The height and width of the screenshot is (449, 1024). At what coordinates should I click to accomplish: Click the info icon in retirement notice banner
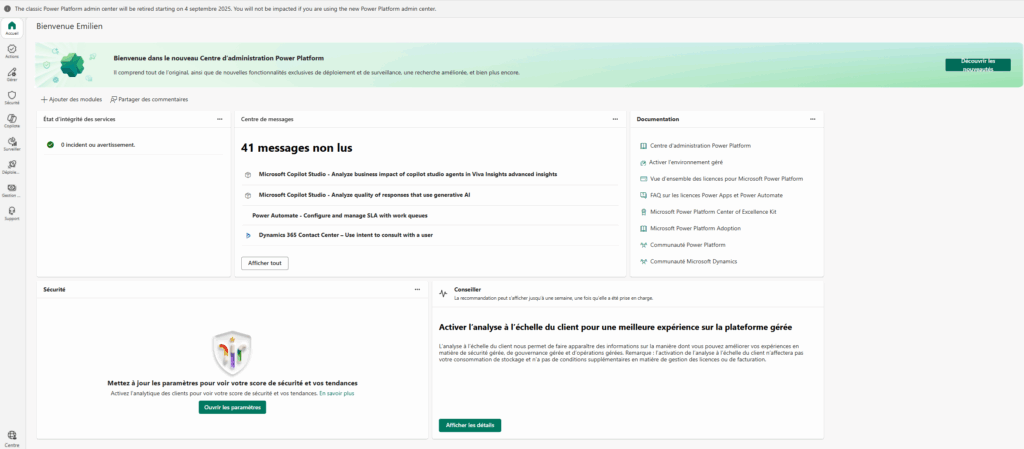click(x=7, y=9)
